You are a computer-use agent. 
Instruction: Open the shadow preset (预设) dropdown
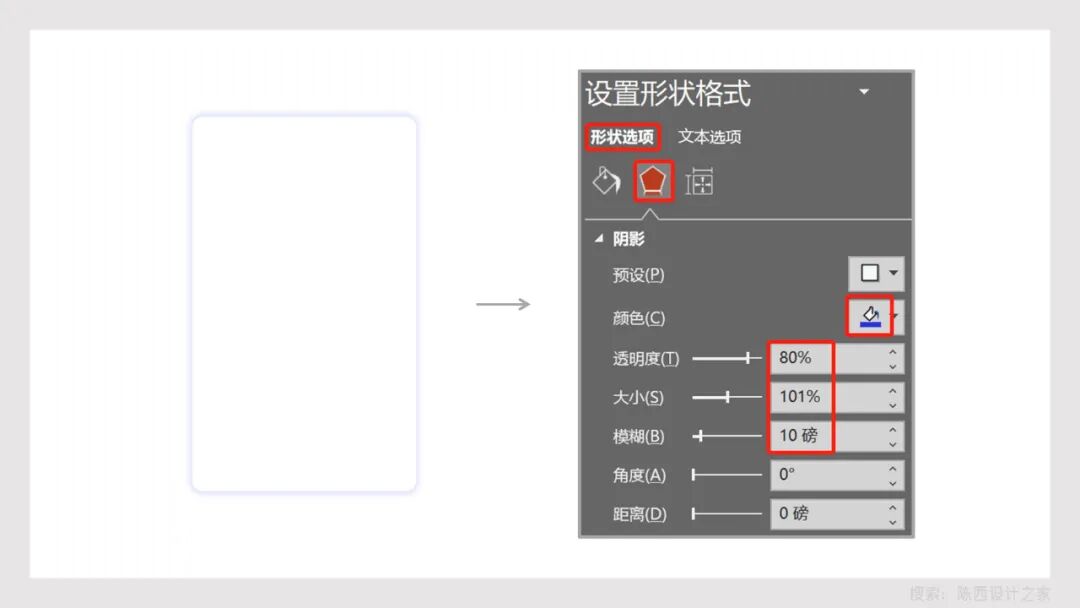click(876, 273)
